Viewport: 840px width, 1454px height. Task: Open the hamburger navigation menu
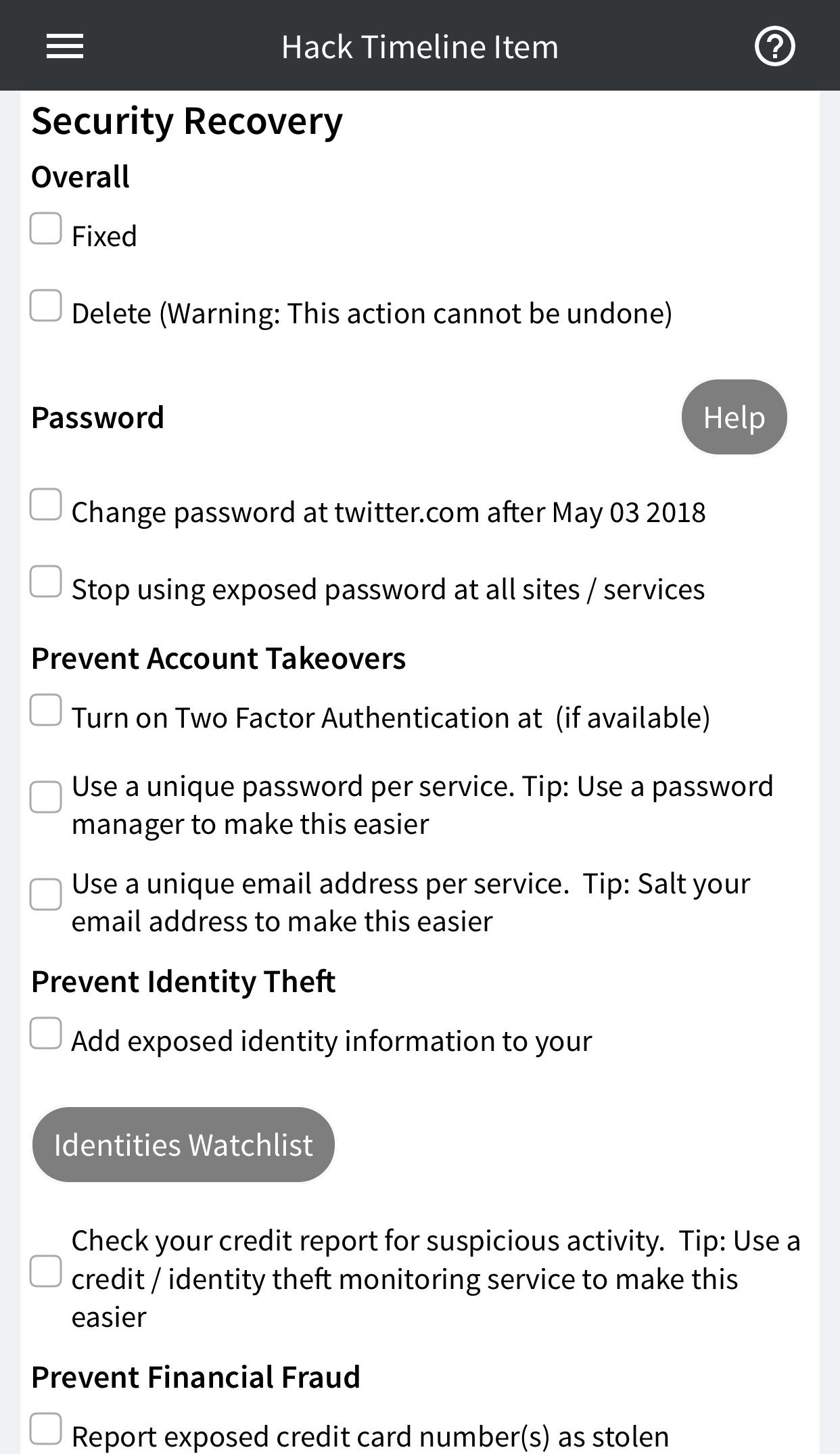coord(65,46)
